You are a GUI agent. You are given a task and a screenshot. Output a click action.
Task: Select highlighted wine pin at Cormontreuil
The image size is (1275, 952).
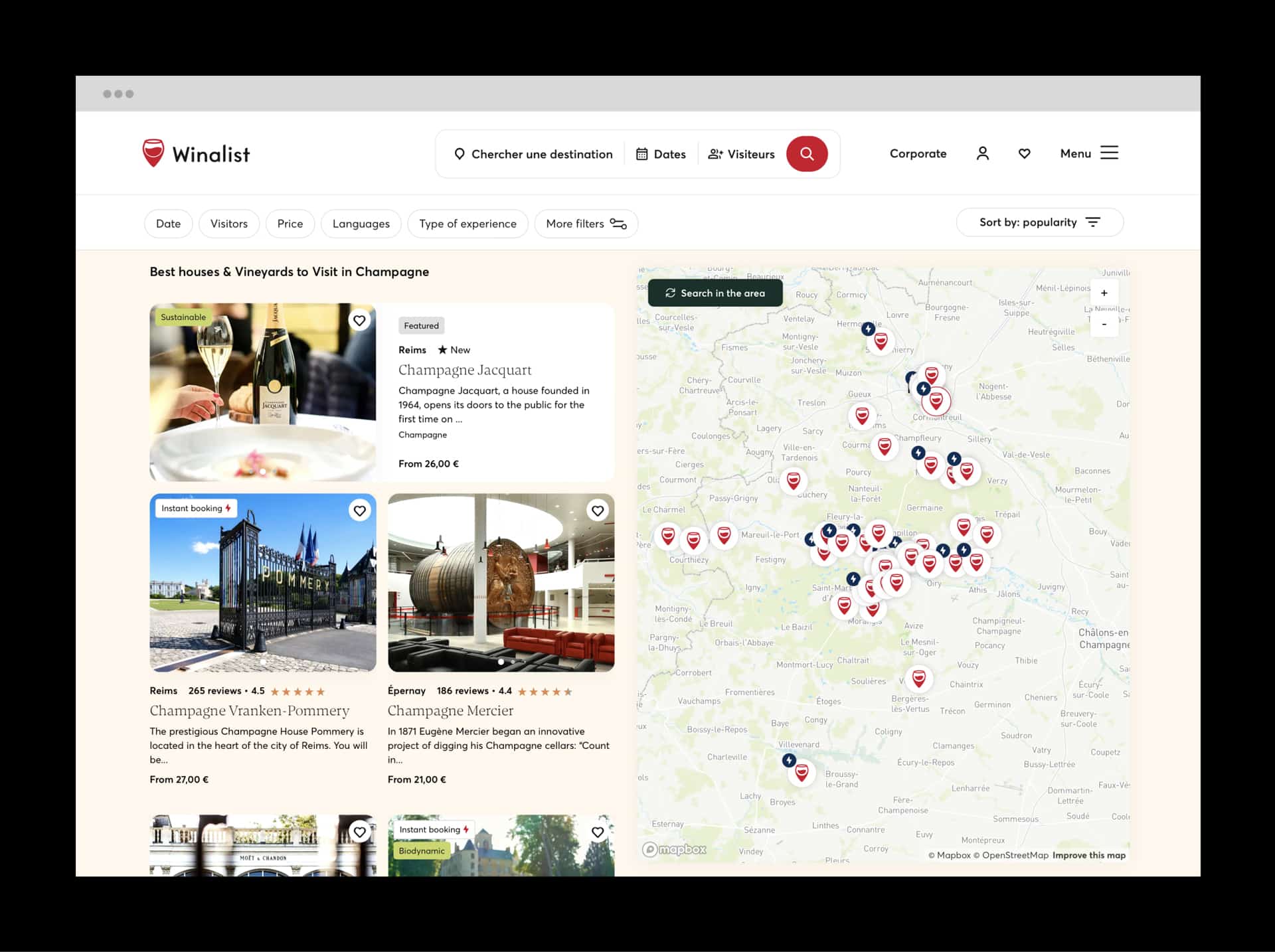(x=936, y=401)
